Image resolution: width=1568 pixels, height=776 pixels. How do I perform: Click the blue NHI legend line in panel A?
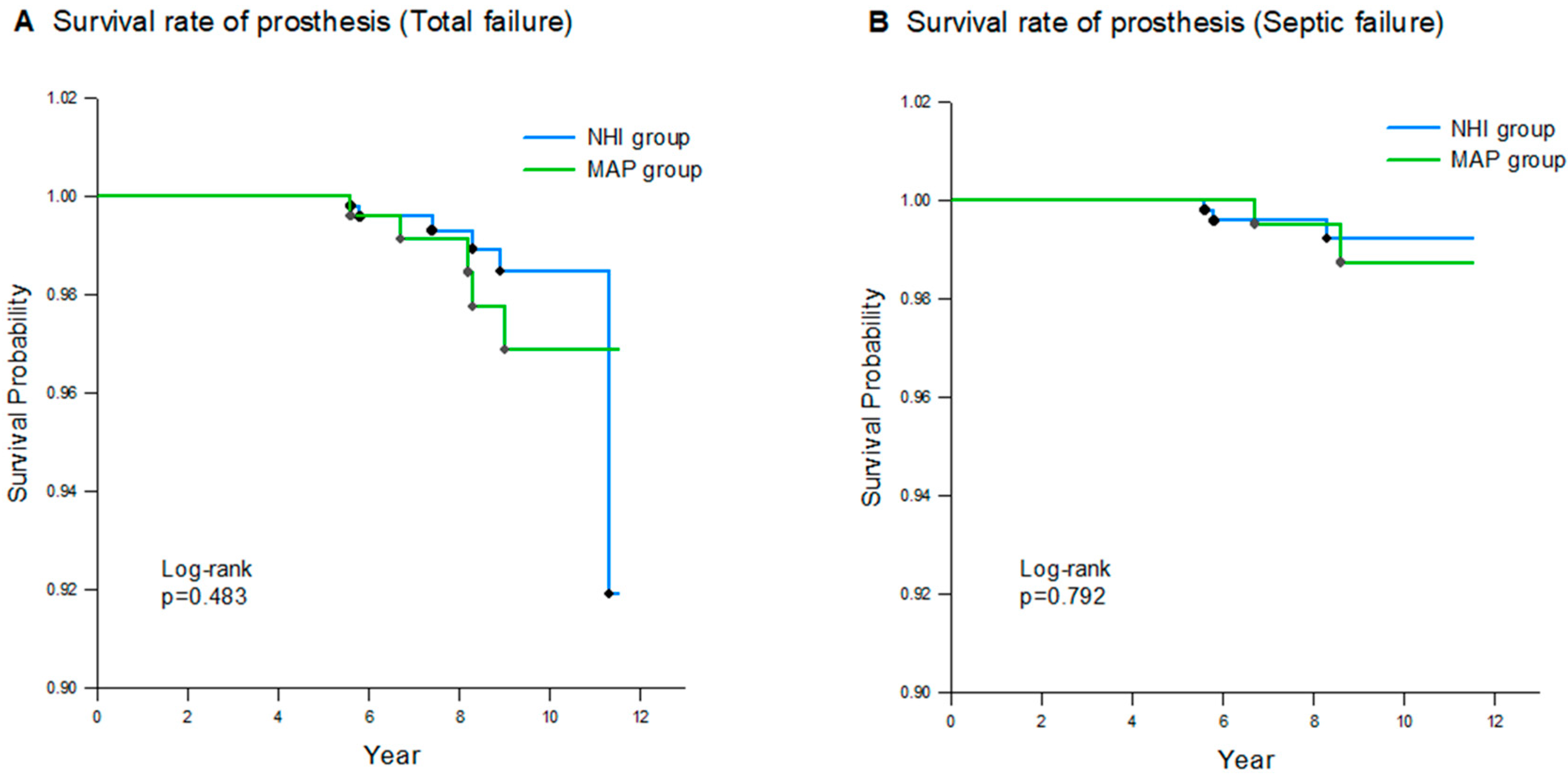[549, 138]
